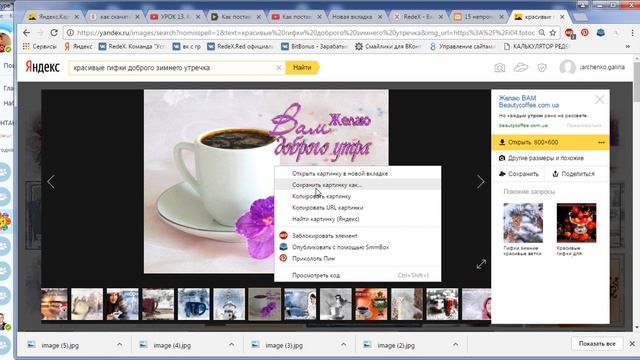Open the Желаю ВАМ Beautycoffee.com.ua title link
The width and height of the screenshot is (640, 360).
click(529, 101)
